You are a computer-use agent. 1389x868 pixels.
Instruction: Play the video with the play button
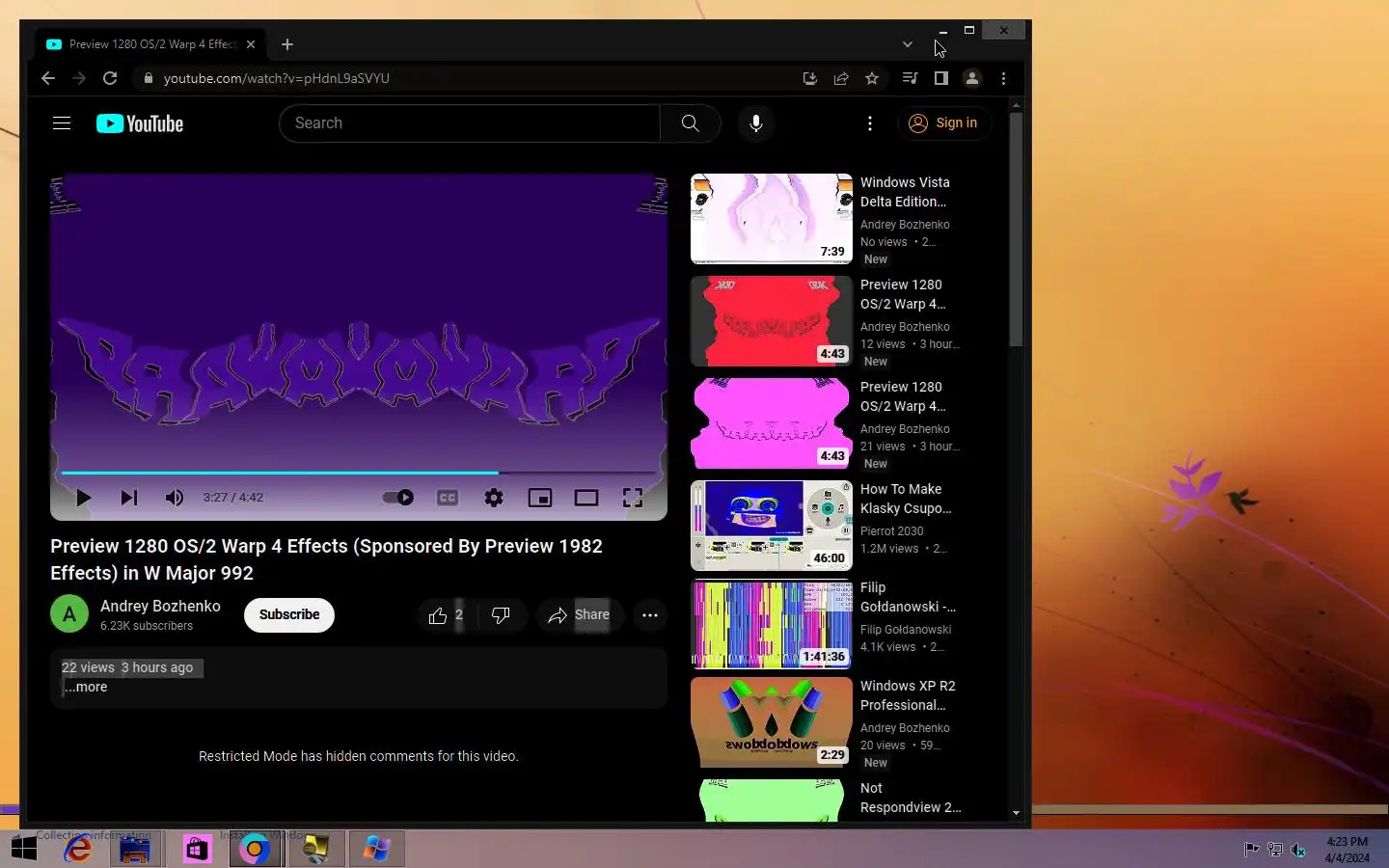(x=83, y=498)
